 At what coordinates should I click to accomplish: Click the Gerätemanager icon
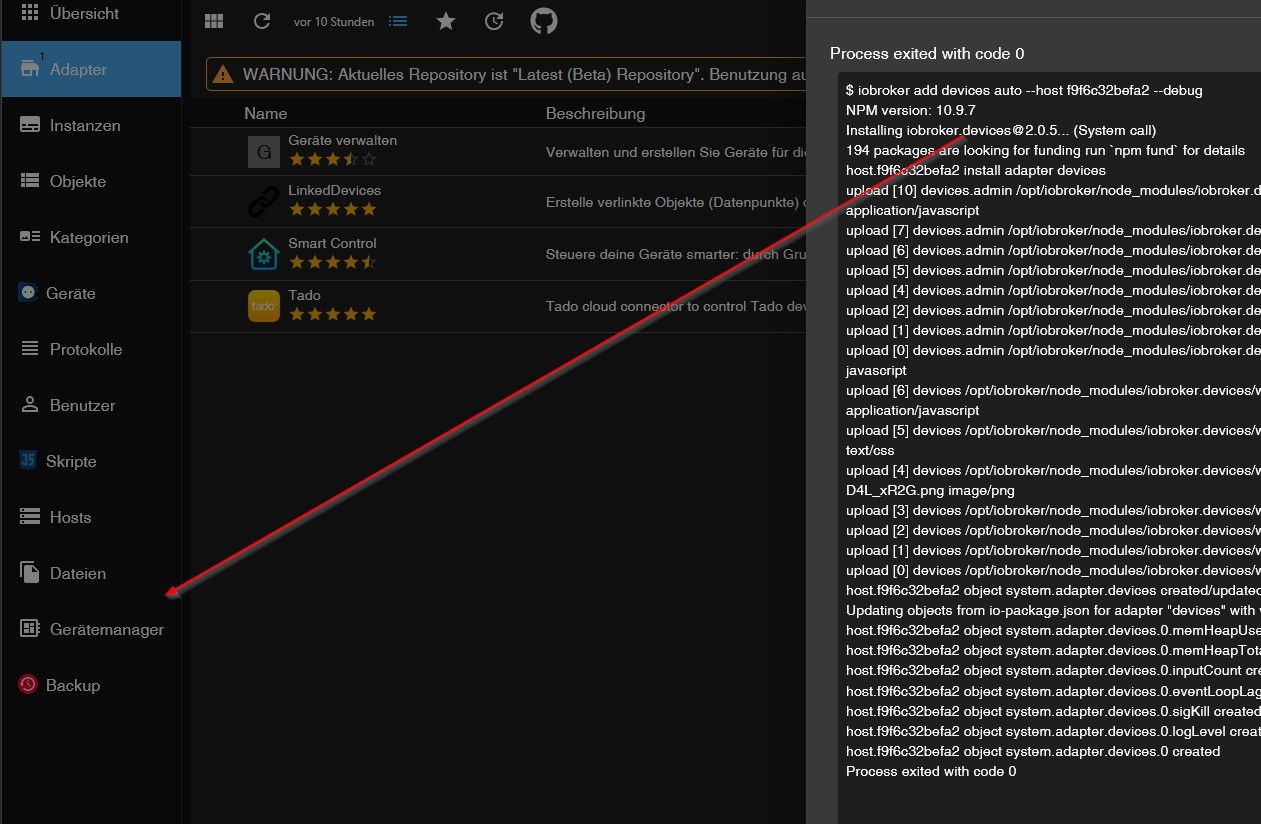point(30,629)
